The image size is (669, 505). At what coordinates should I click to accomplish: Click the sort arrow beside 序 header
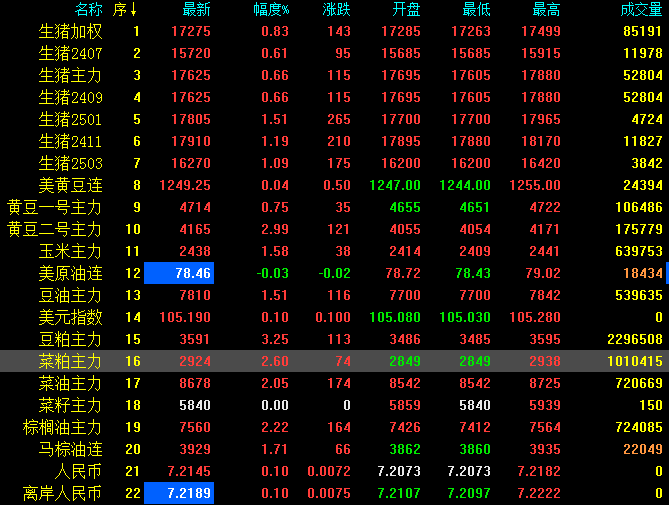point(134,9)
